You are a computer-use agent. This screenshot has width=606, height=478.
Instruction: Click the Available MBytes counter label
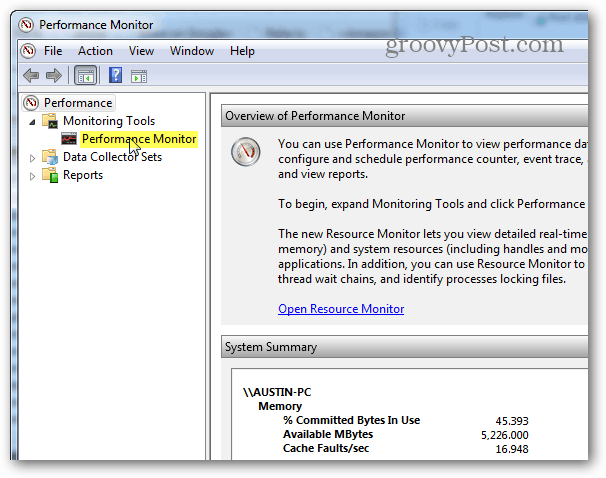pyautogui.click(x=328, y=434)
